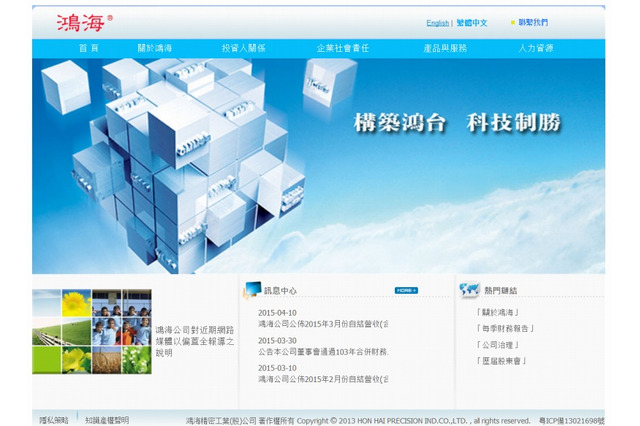Open the MORE button in 訊息中心

pos(406,290)
